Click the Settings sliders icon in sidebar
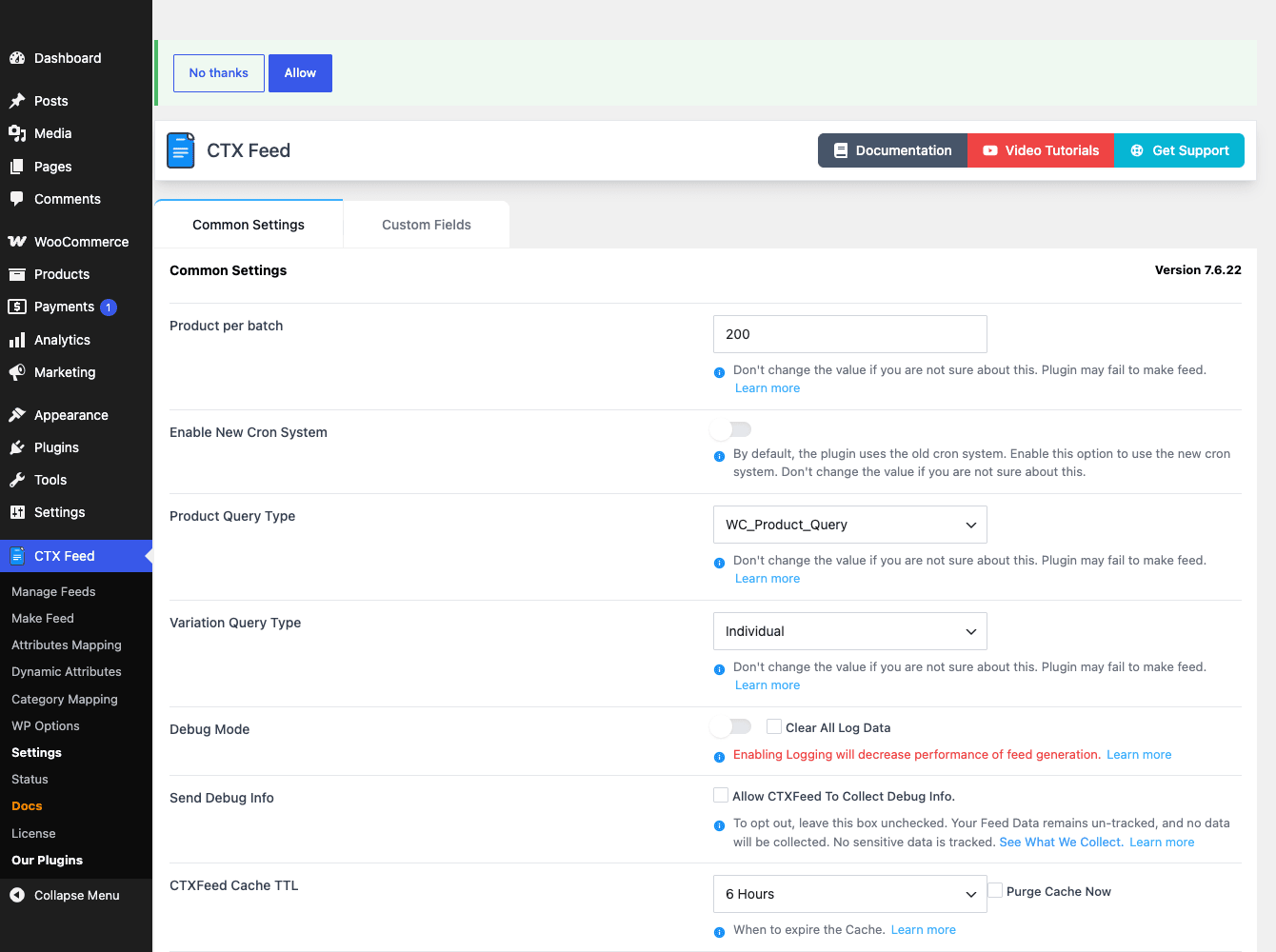 point(17,512)
